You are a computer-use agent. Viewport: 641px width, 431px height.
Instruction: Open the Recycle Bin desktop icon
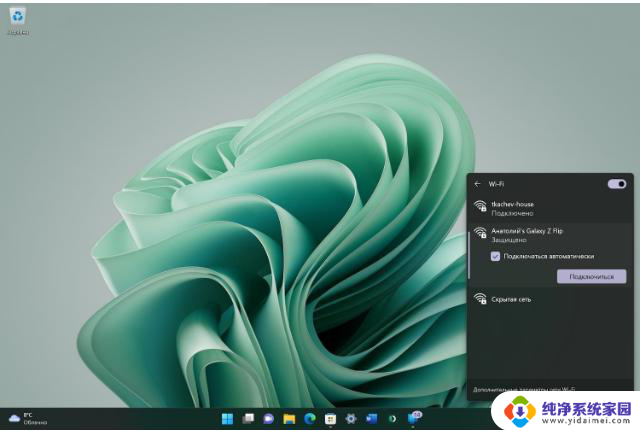[18, 20]
